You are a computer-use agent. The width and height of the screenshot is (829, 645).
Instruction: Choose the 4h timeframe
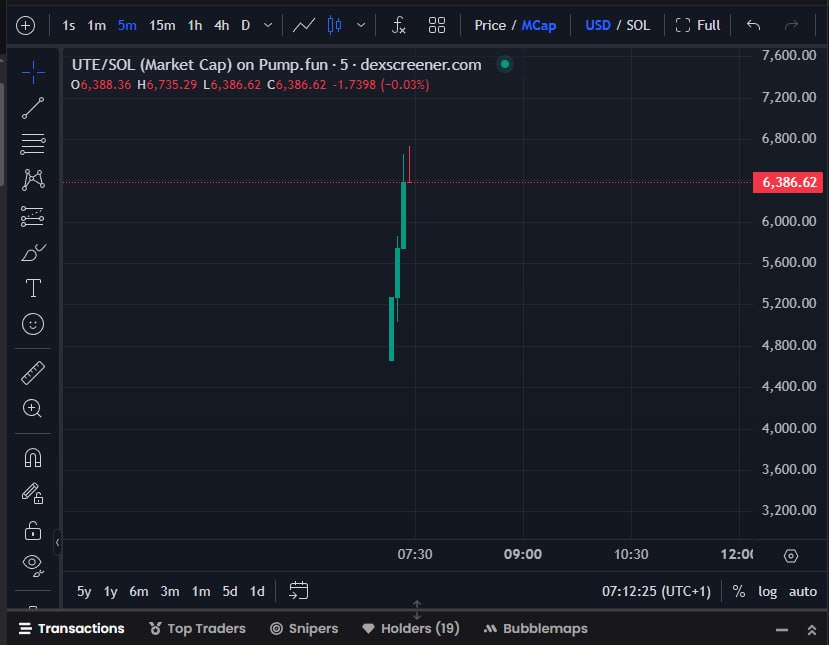click(x=222, y=25)
